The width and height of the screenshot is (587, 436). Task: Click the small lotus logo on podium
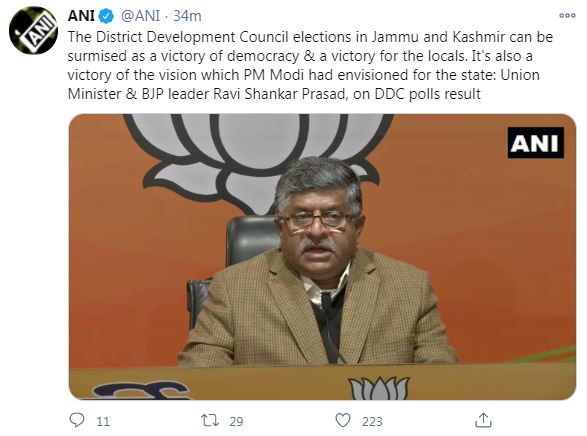pos(378,388)
